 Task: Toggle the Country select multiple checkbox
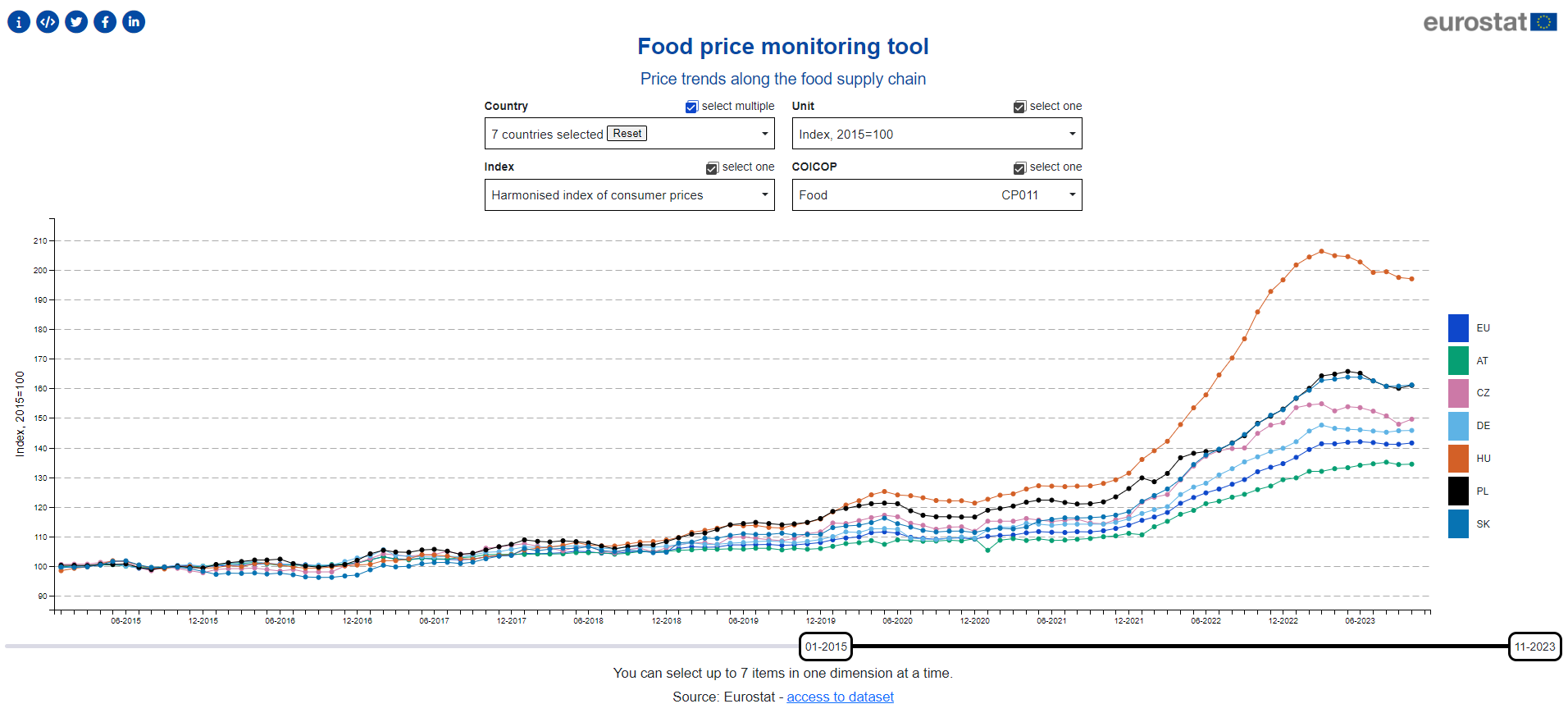[691, 107]
